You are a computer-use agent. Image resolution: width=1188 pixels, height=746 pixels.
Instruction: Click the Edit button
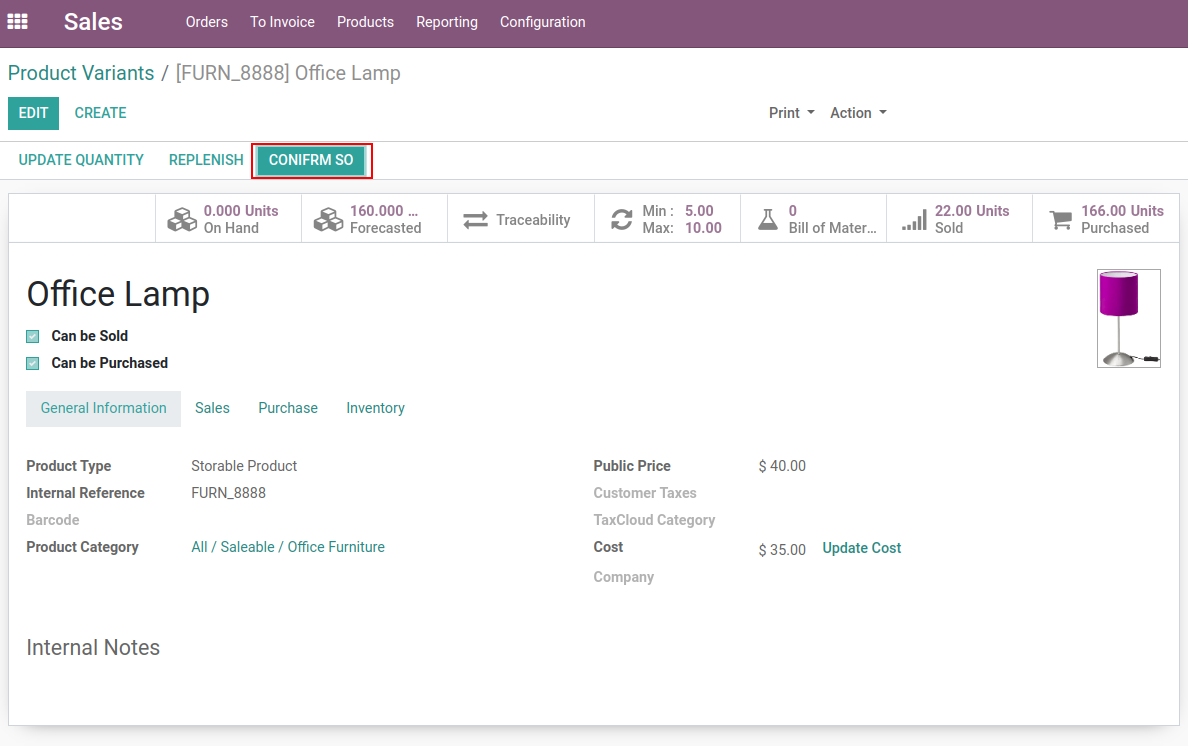[33, 113]
